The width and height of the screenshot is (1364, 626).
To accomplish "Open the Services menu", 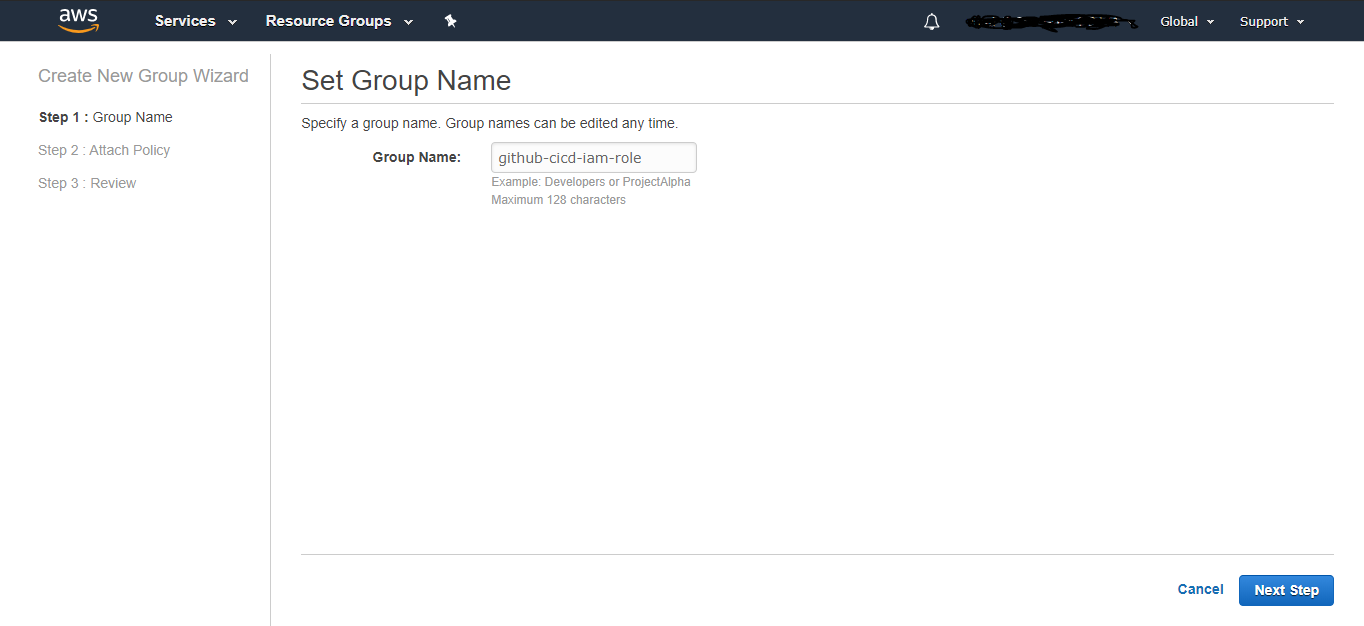I will [195, 20].
